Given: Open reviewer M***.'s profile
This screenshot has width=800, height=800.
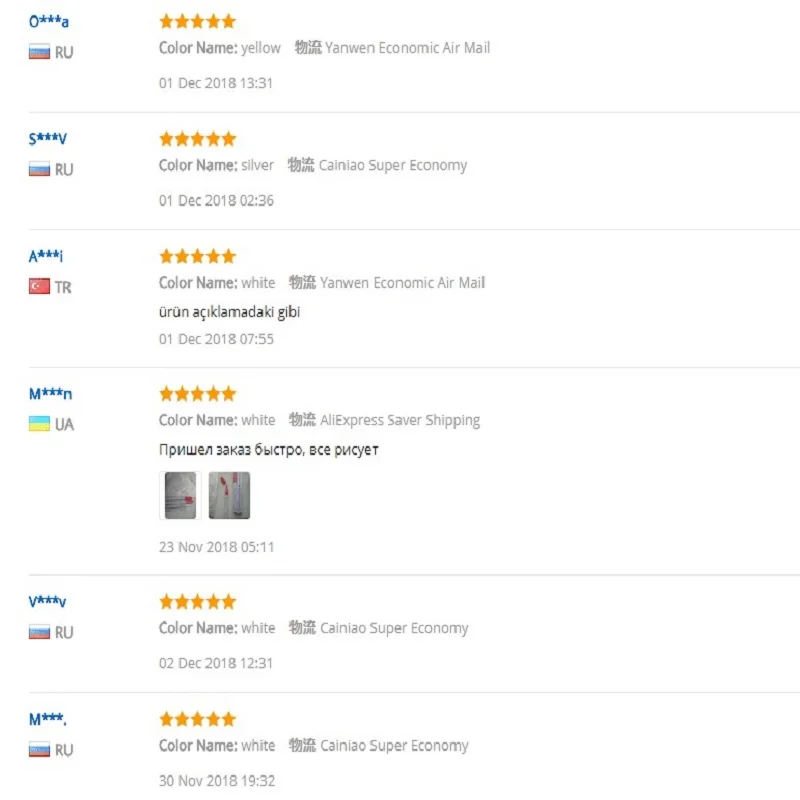Looking at the screenshot, I should tap(48, 718).
